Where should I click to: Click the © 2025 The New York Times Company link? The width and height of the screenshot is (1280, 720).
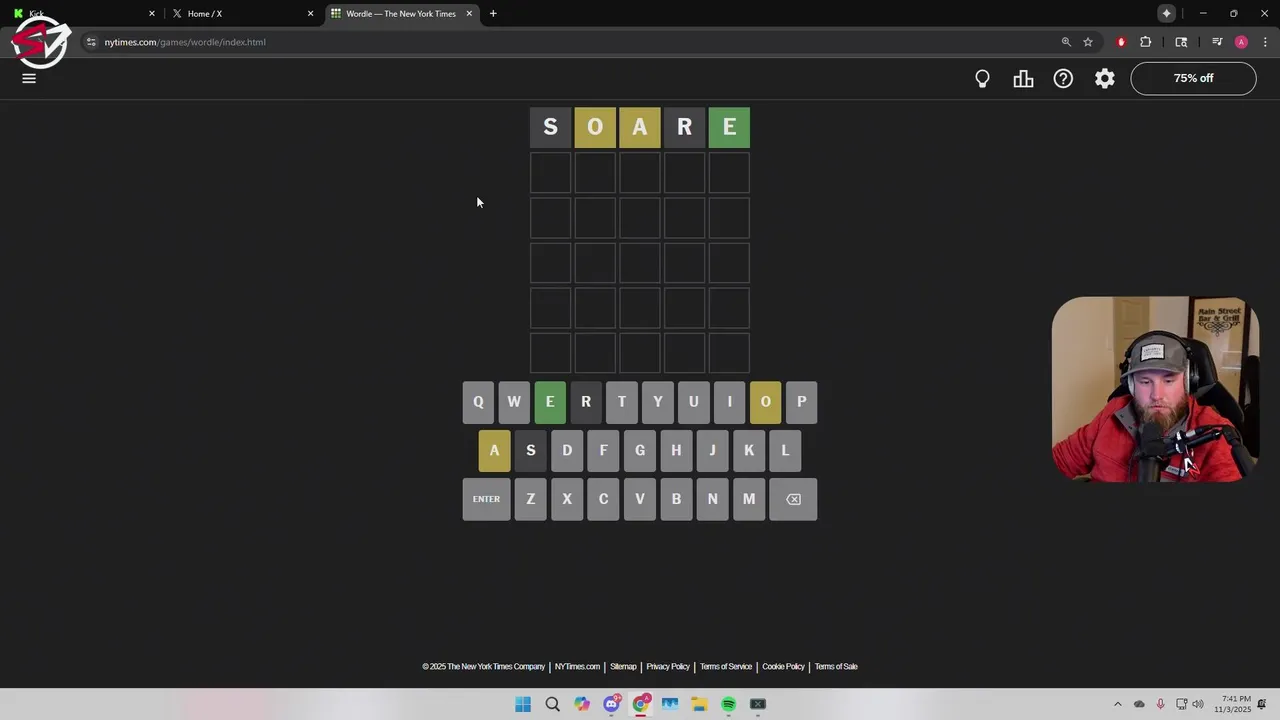(483, 667)
